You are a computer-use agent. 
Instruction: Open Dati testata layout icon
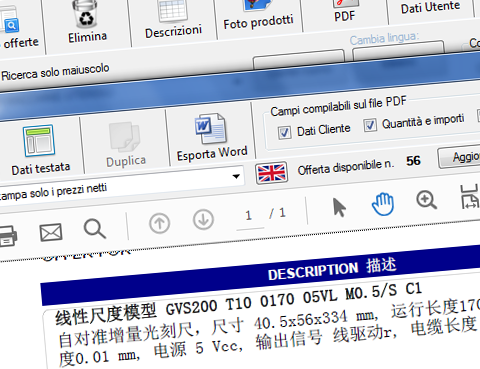tap(39, 141)
